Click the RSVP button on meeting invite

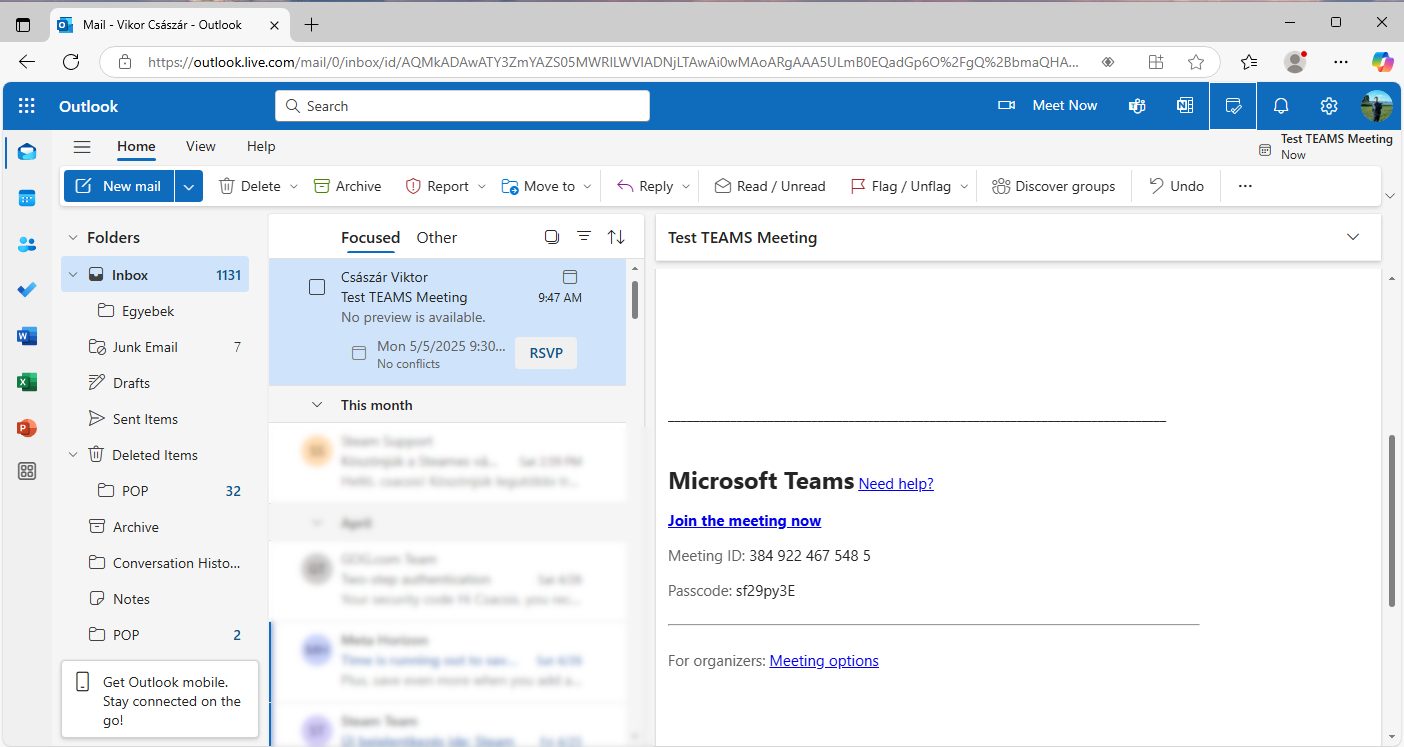tap(546, 353)
